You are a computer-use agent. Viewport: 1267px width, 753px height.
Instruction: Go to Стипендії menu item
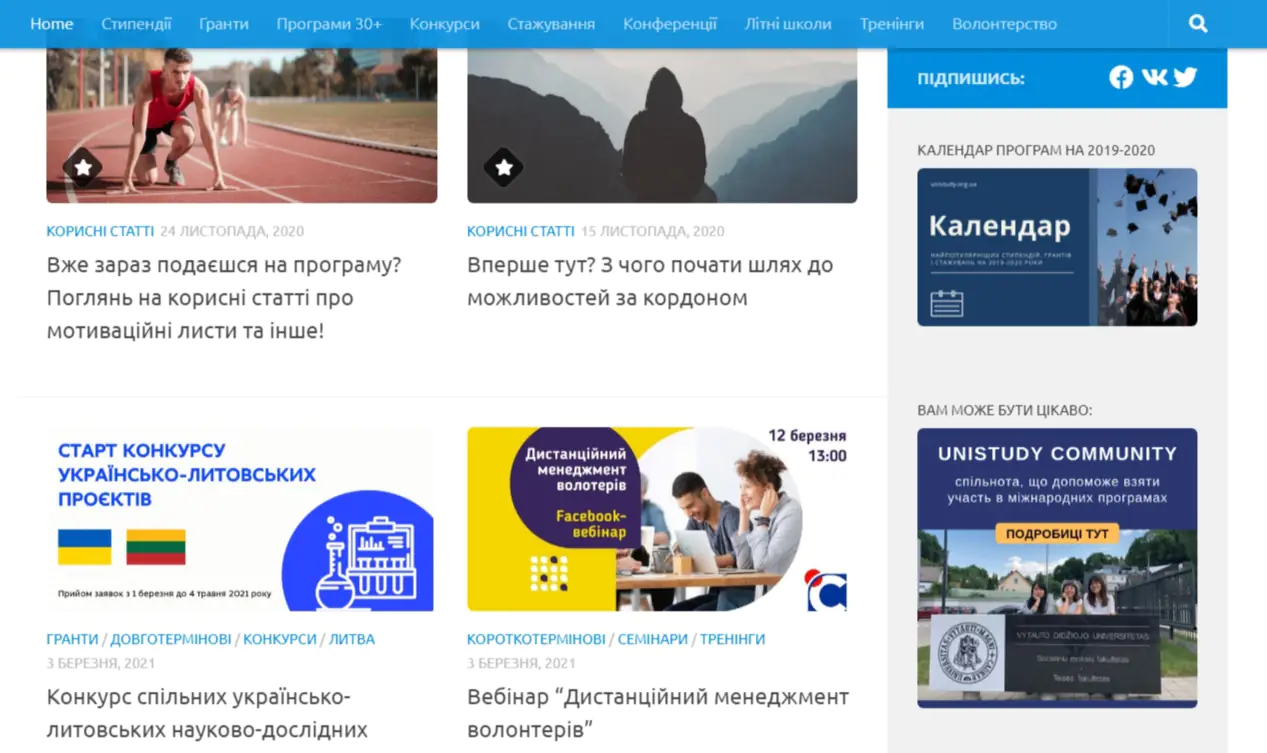pos(136,24)
